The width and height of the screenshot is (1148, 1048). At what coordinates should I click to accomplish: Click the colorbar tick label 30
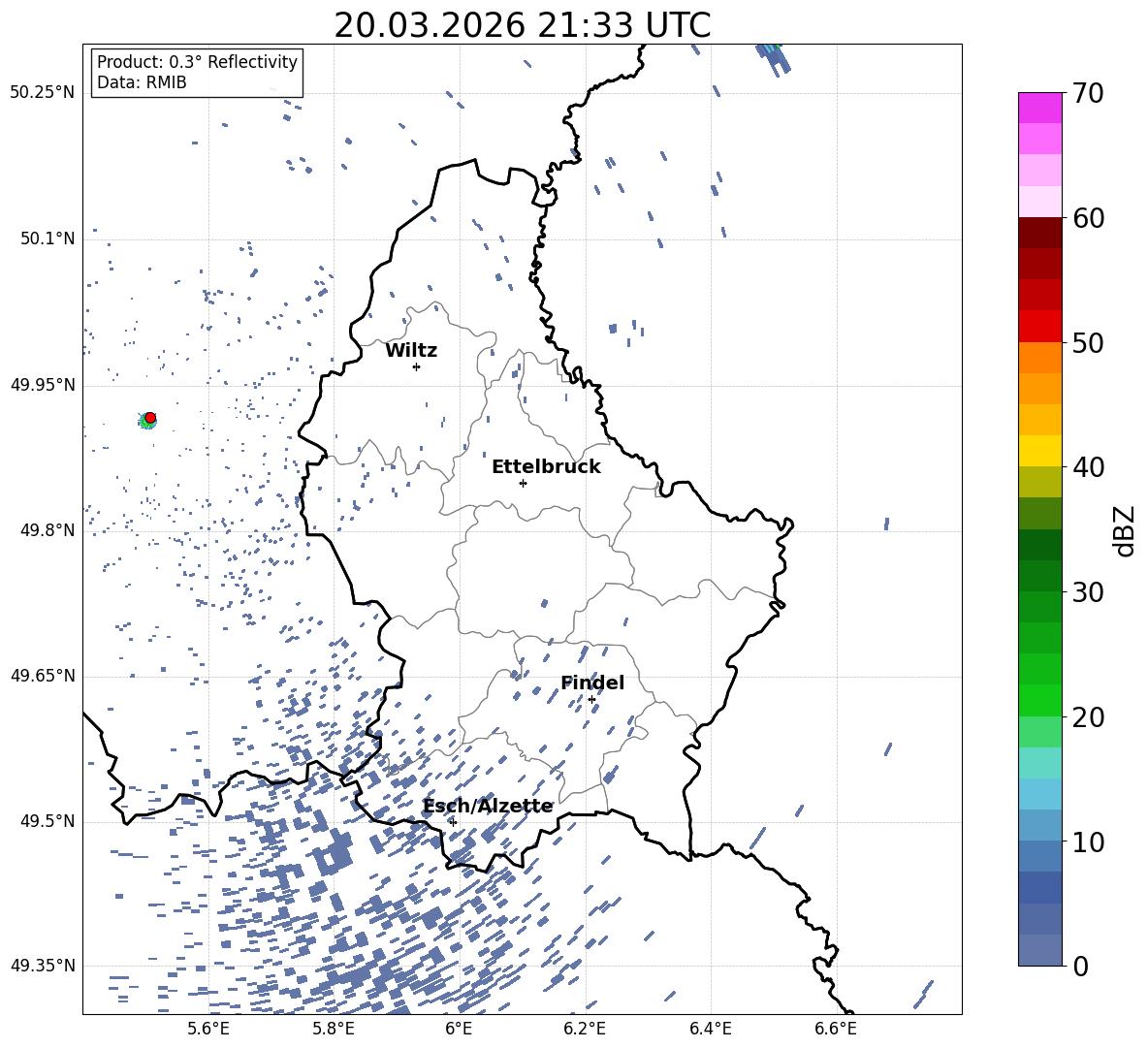1088,592
